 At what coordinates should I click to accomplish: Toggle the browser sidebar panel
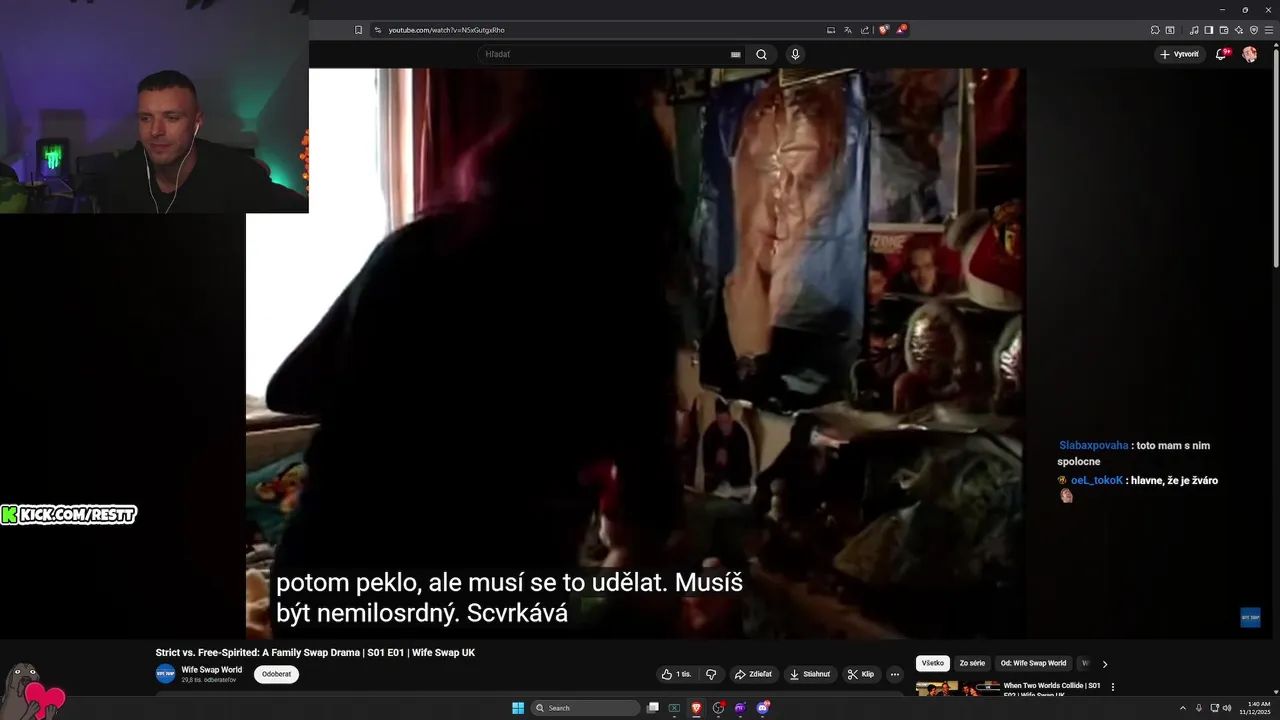(x=1208, y=30)
